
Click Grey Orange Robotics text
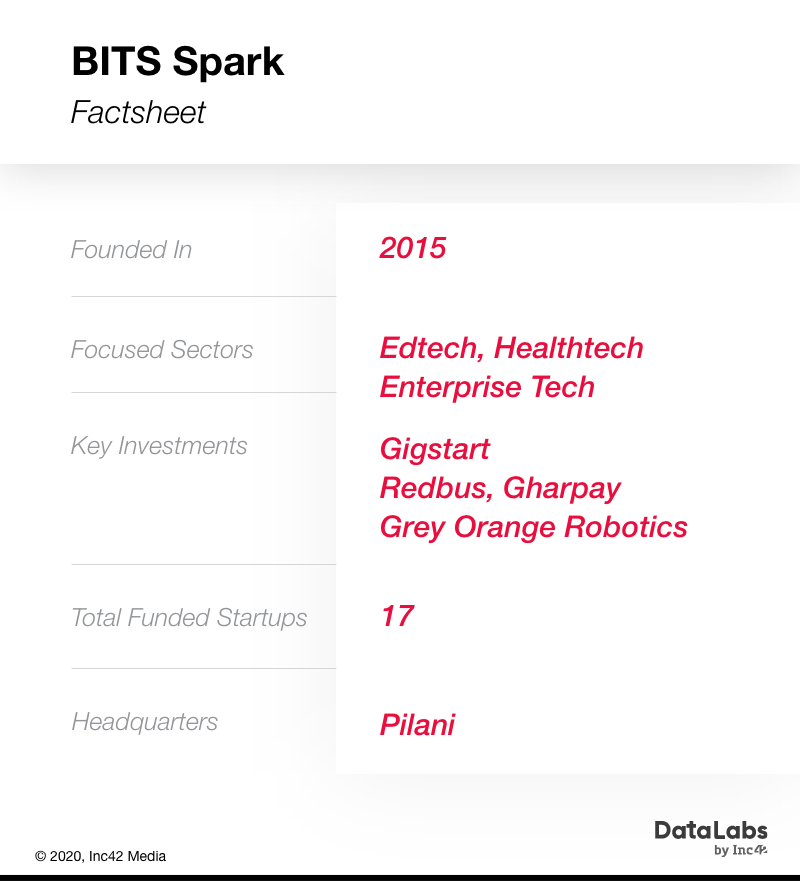(x=534, y=527)
